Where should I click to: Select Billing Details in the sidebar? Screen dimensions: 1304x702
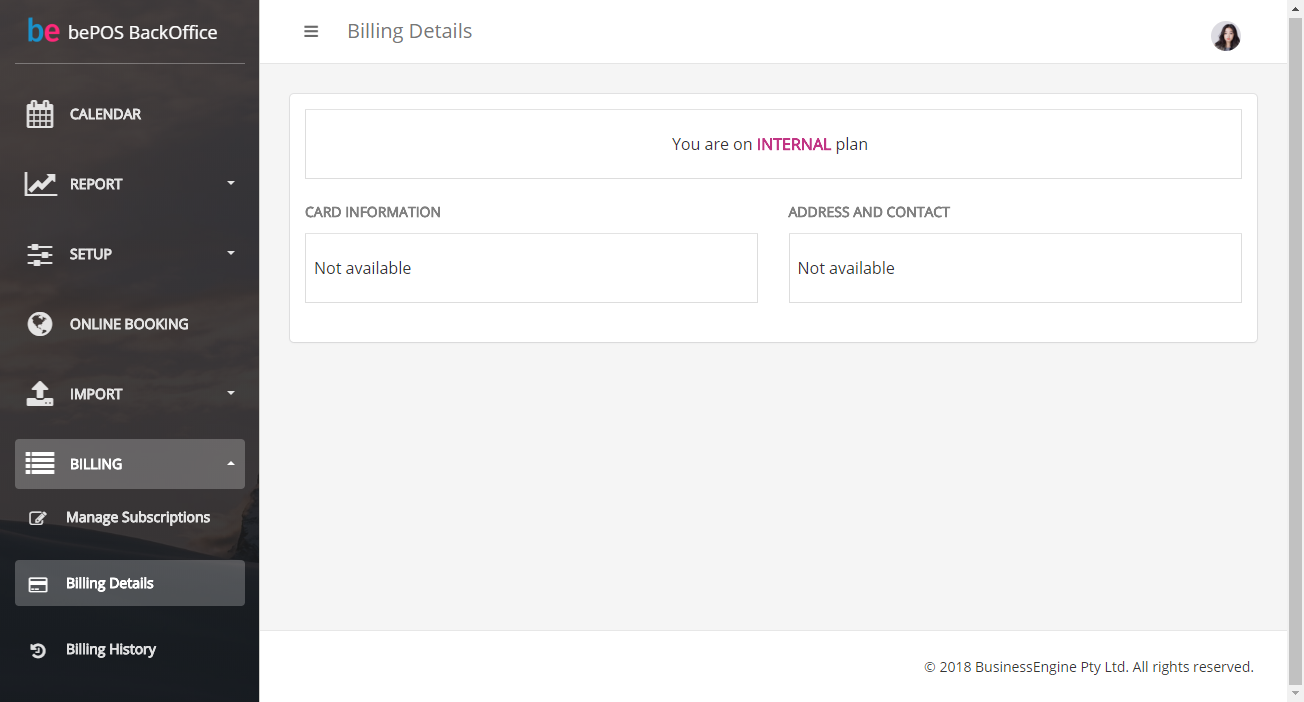tap(130, 583)
